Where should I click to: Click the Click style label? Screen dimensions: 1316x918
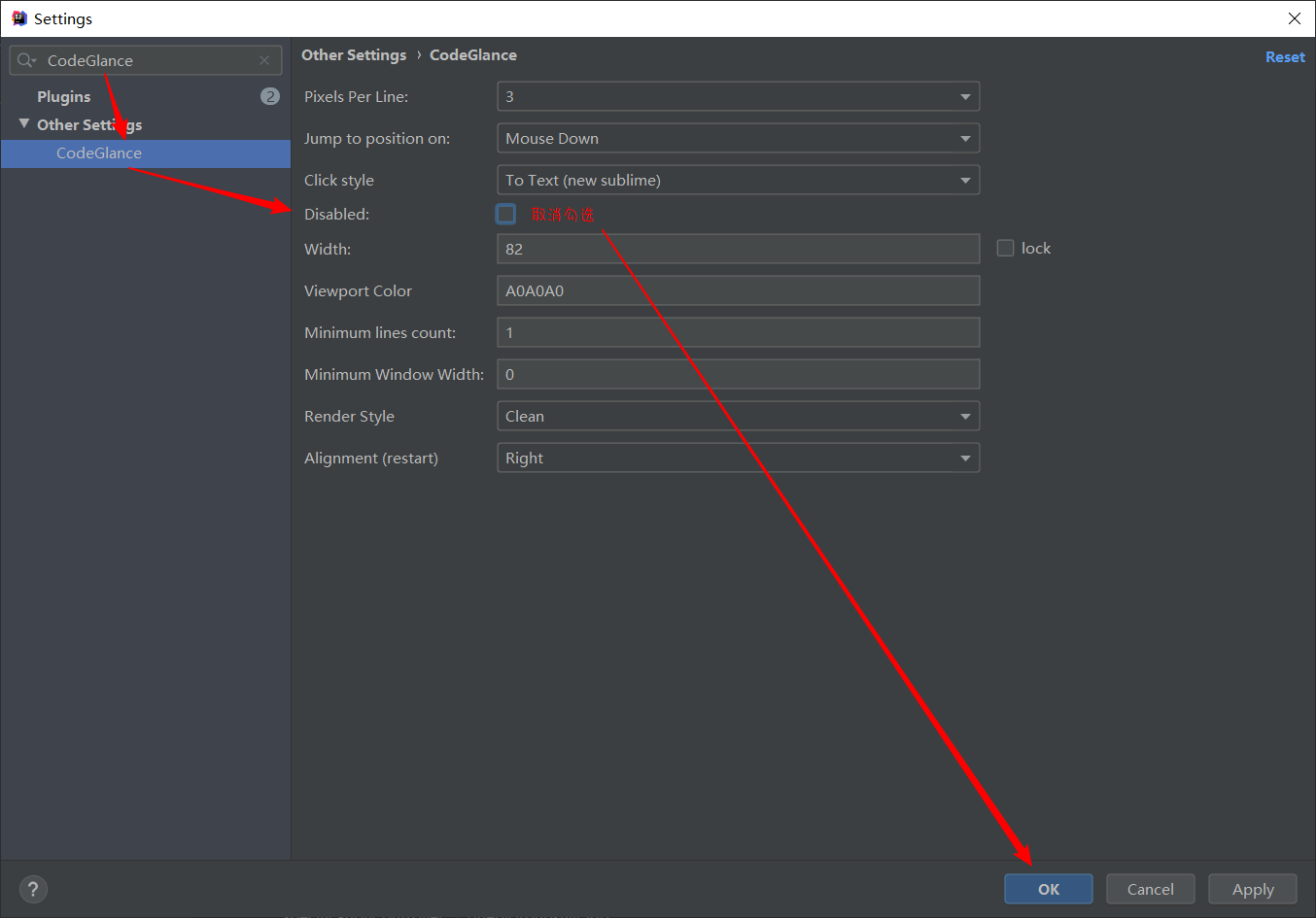(x=339, y=180)
